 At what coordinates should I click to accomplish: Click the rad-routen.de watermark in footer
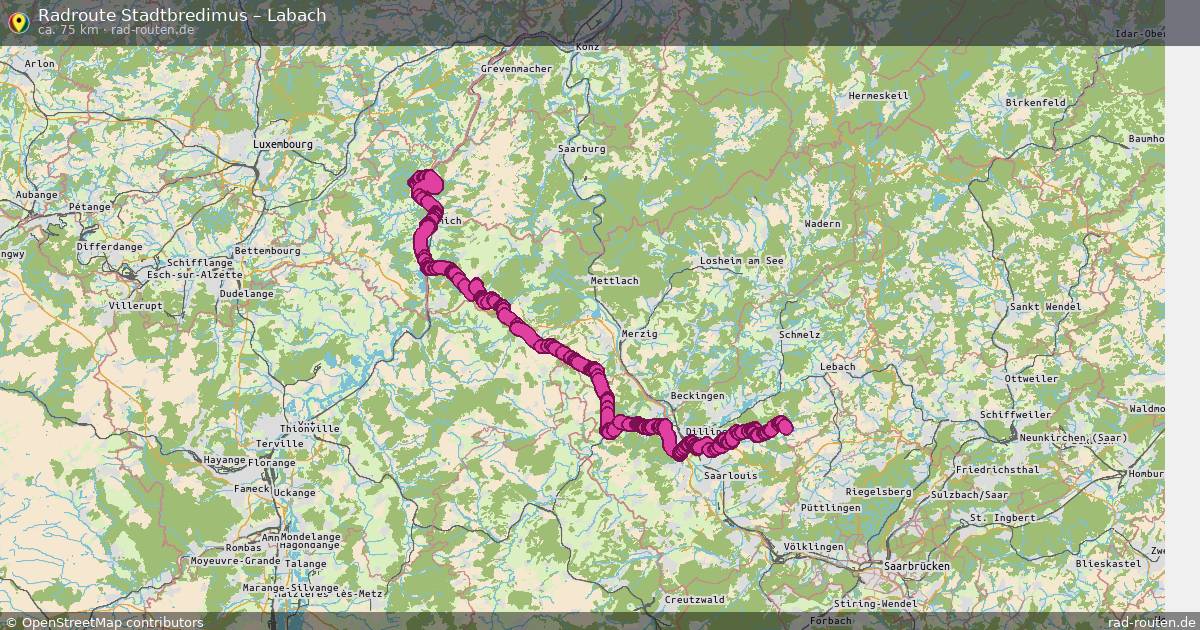point(1152,622)
